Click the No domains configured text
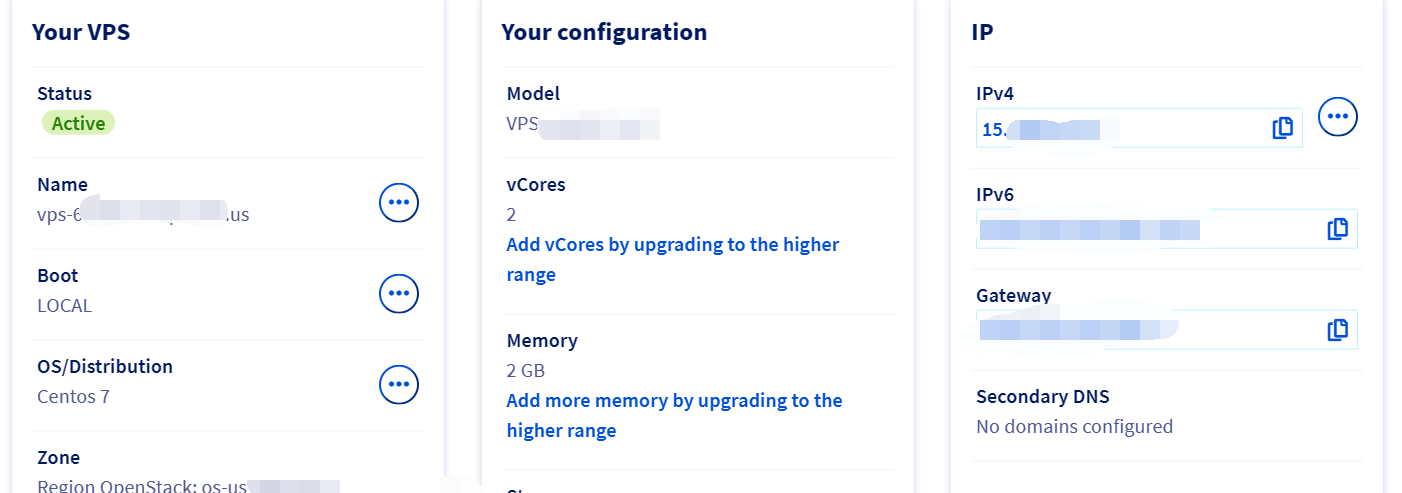The height and width of the screenshot is (493, 1402). click(1074, 427)
